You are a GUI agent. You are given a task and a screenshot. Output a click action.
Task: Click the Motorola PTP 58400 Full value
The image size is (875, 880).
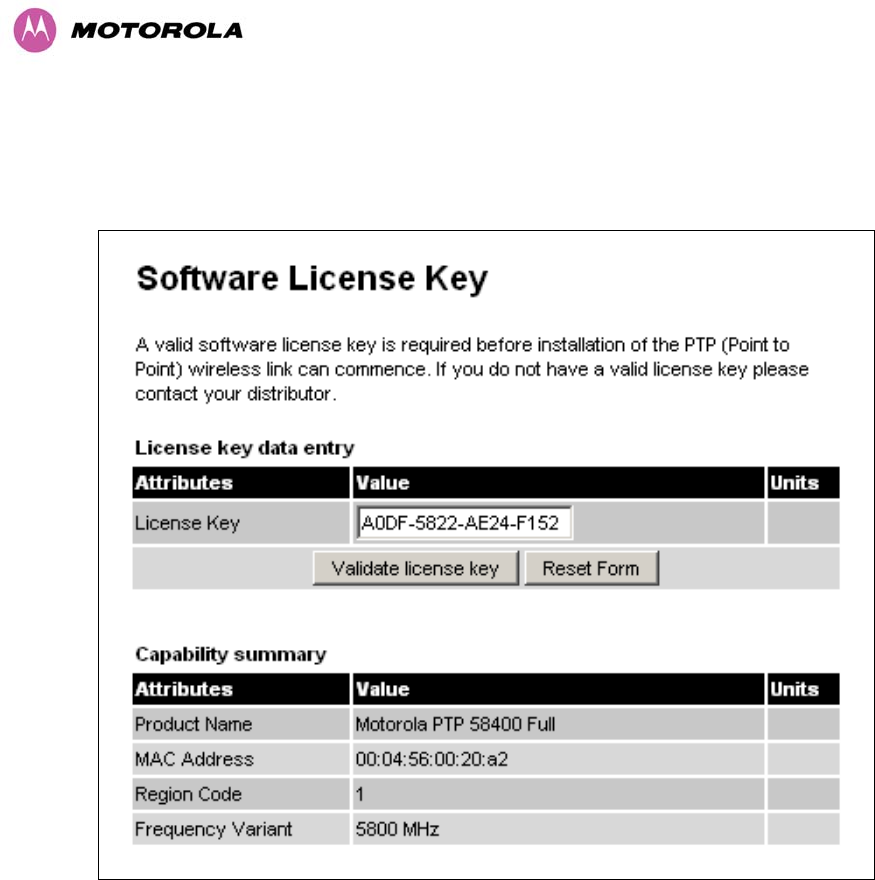[455, 724]
